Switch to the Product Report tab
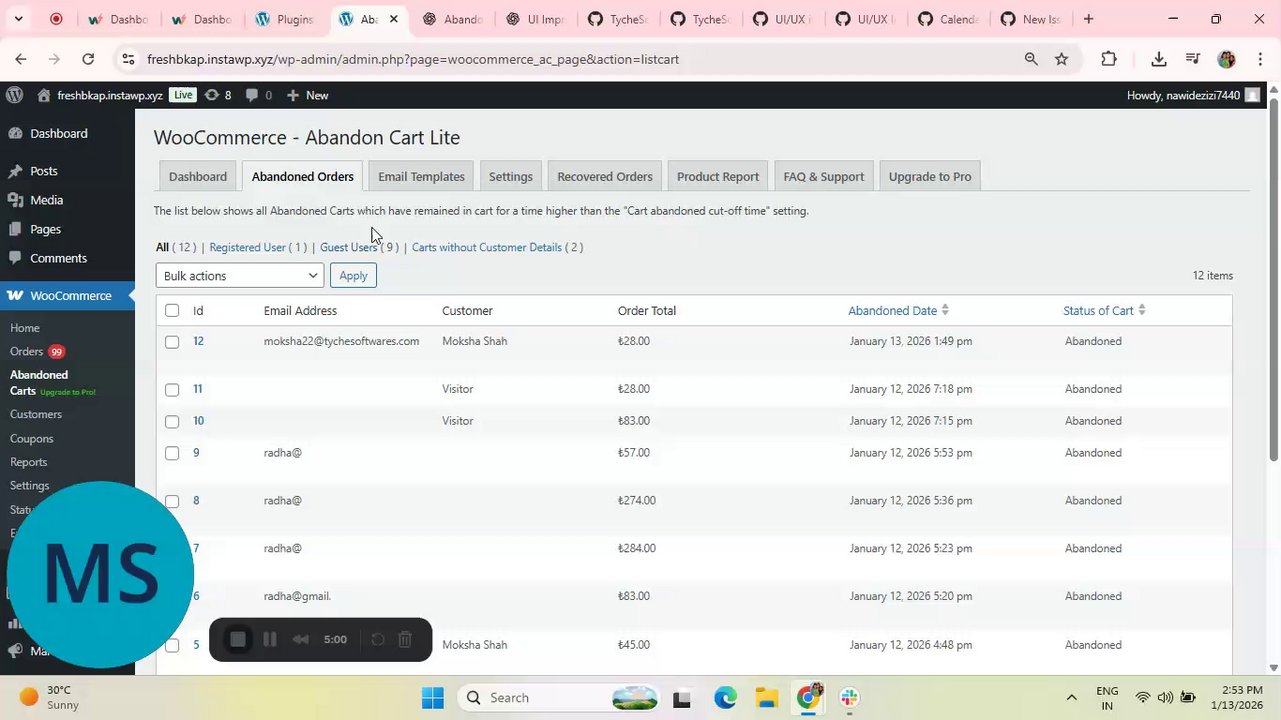 718,176
